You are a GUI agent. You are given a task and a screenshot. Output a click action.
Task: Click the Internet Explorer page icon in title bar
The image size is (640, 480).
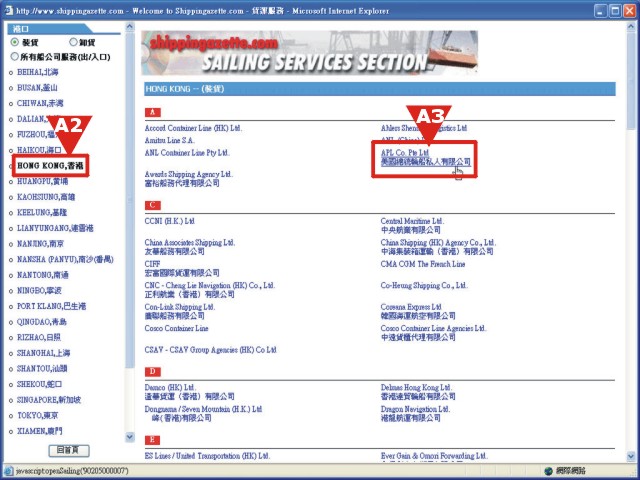[8, 10]
